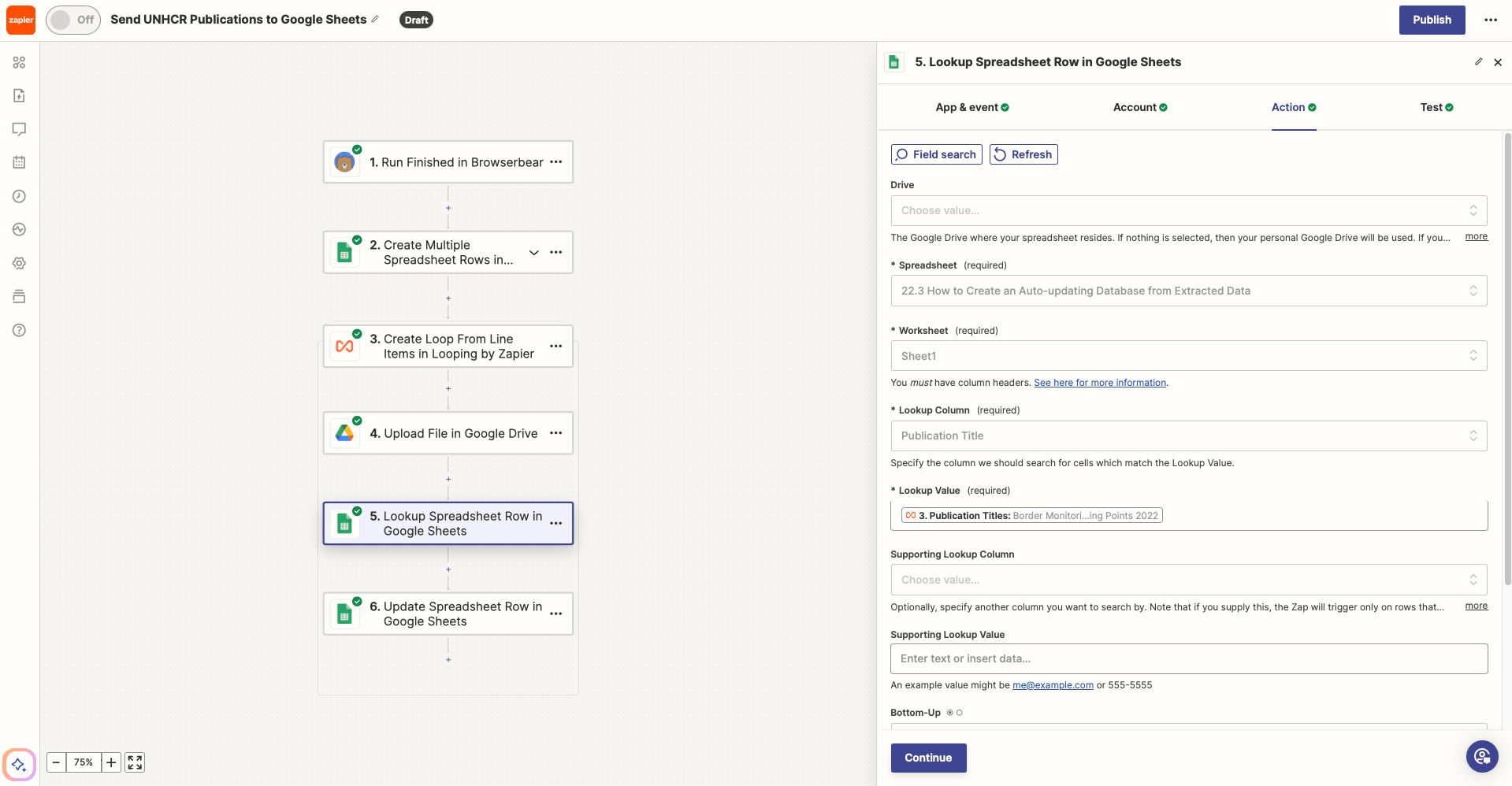Open the apps grid sidebar icon
This screenshot has width=1512, height=786.
[x=20, y=62]
